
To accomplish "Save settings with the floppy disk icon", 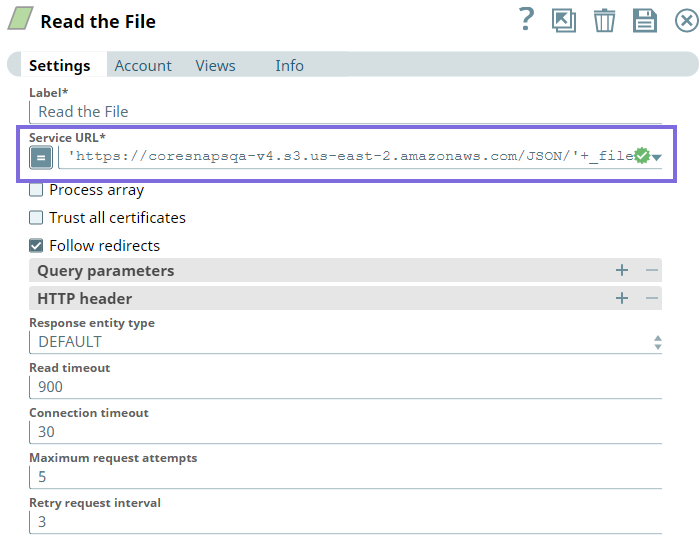I will [645, 20].
